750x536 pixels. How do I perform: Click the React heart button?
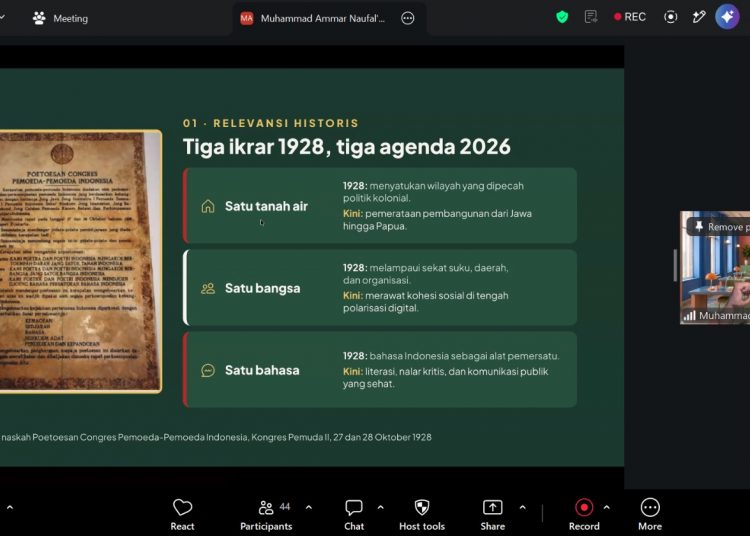click(182, 514)
